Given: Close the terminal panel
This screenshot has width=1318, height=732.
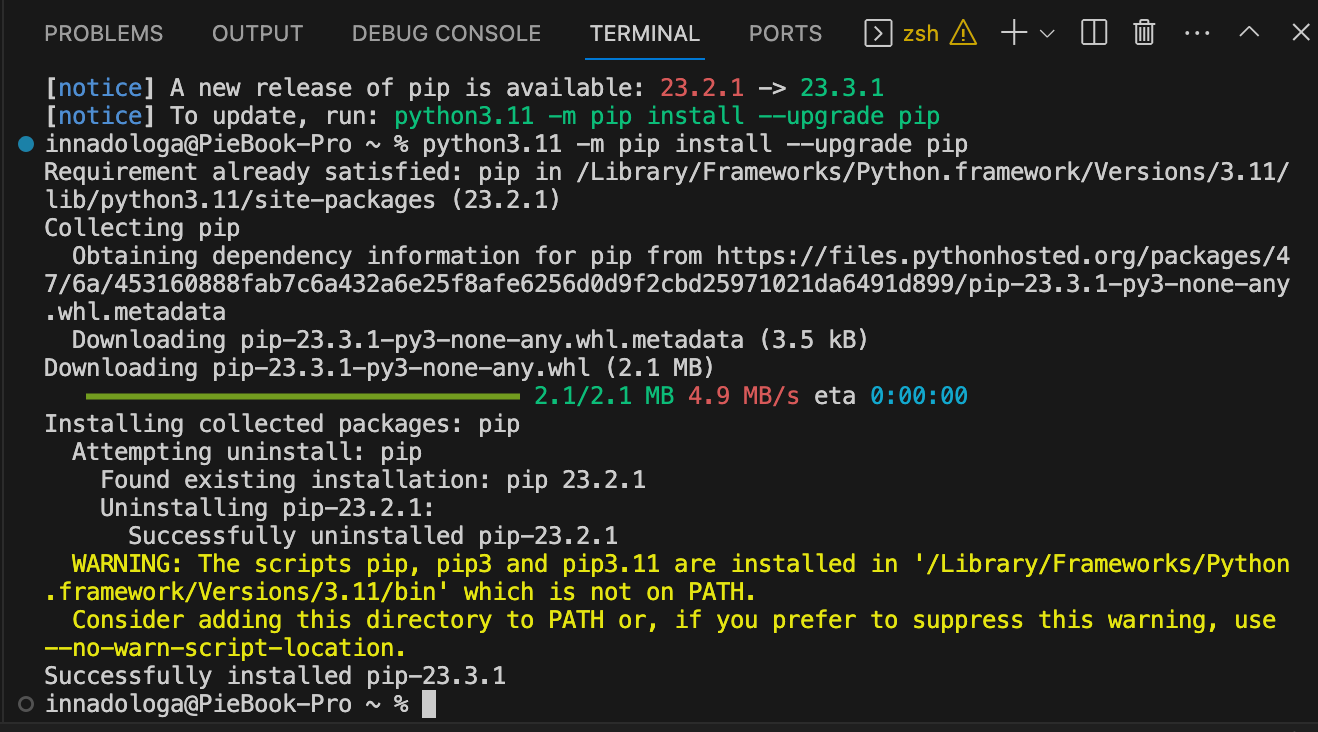Looking at the screenshot, I should tap(1299, 32).
